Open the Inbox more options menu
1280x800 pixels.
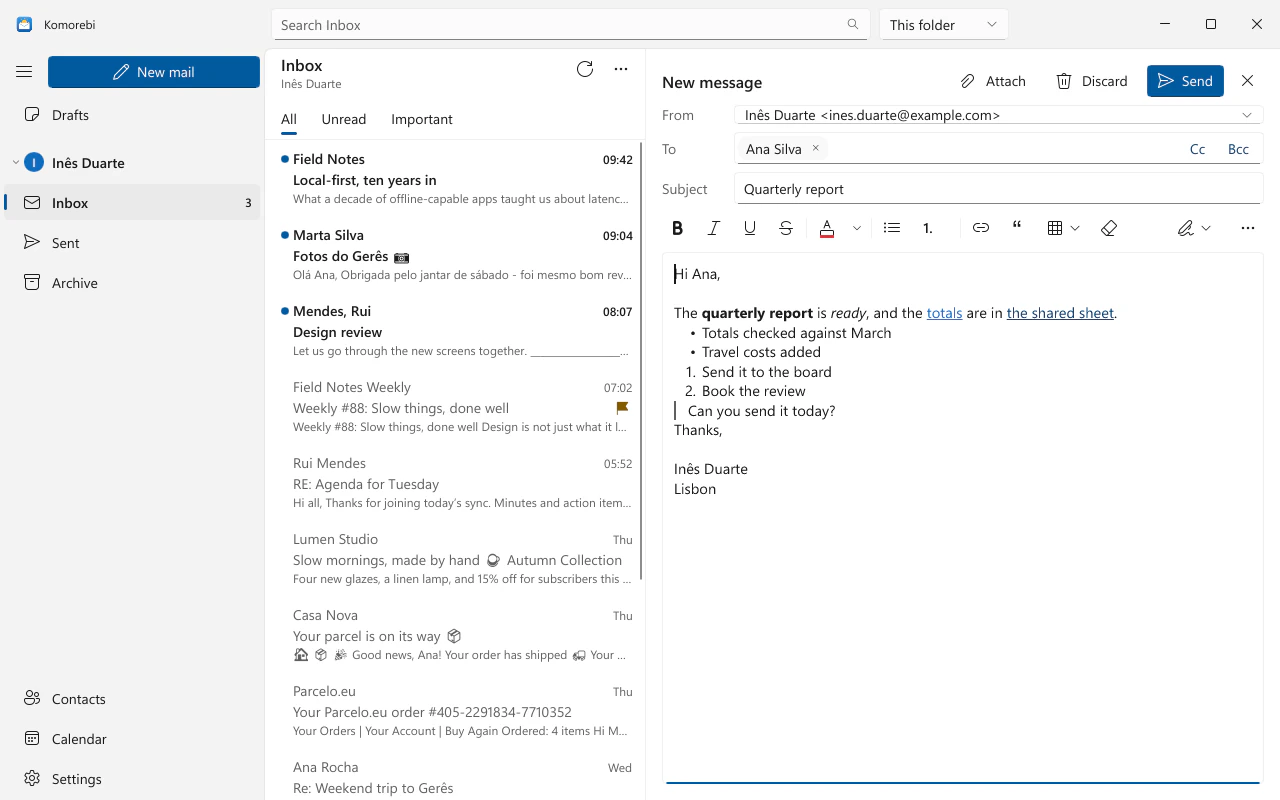(x=621, y=69)
